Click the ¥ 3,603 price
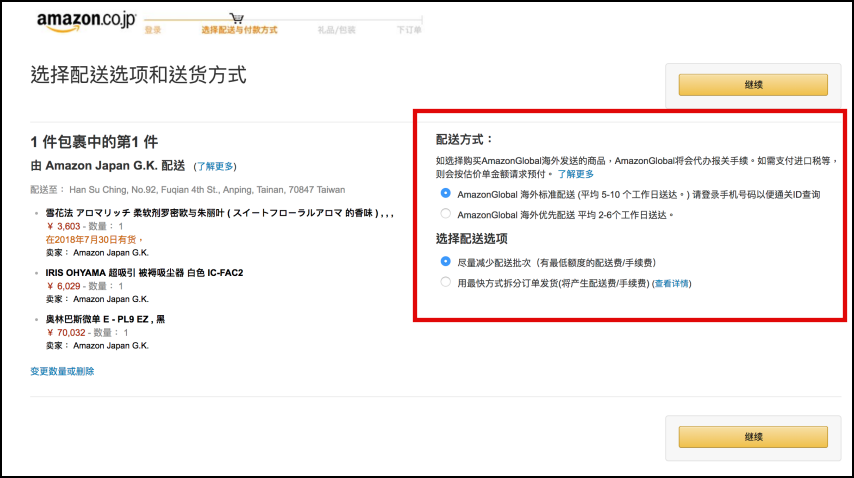Viewport: 854px width, 478px height. (64, 226)
